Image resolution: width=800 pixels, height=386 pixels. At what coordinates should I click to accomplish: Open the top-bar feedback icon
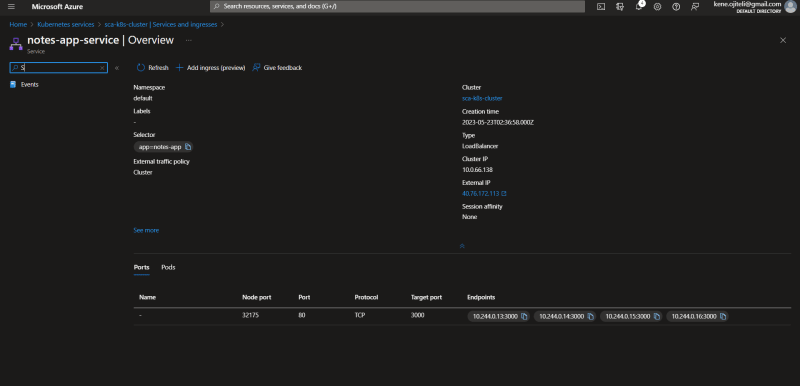tap(695, 7)
